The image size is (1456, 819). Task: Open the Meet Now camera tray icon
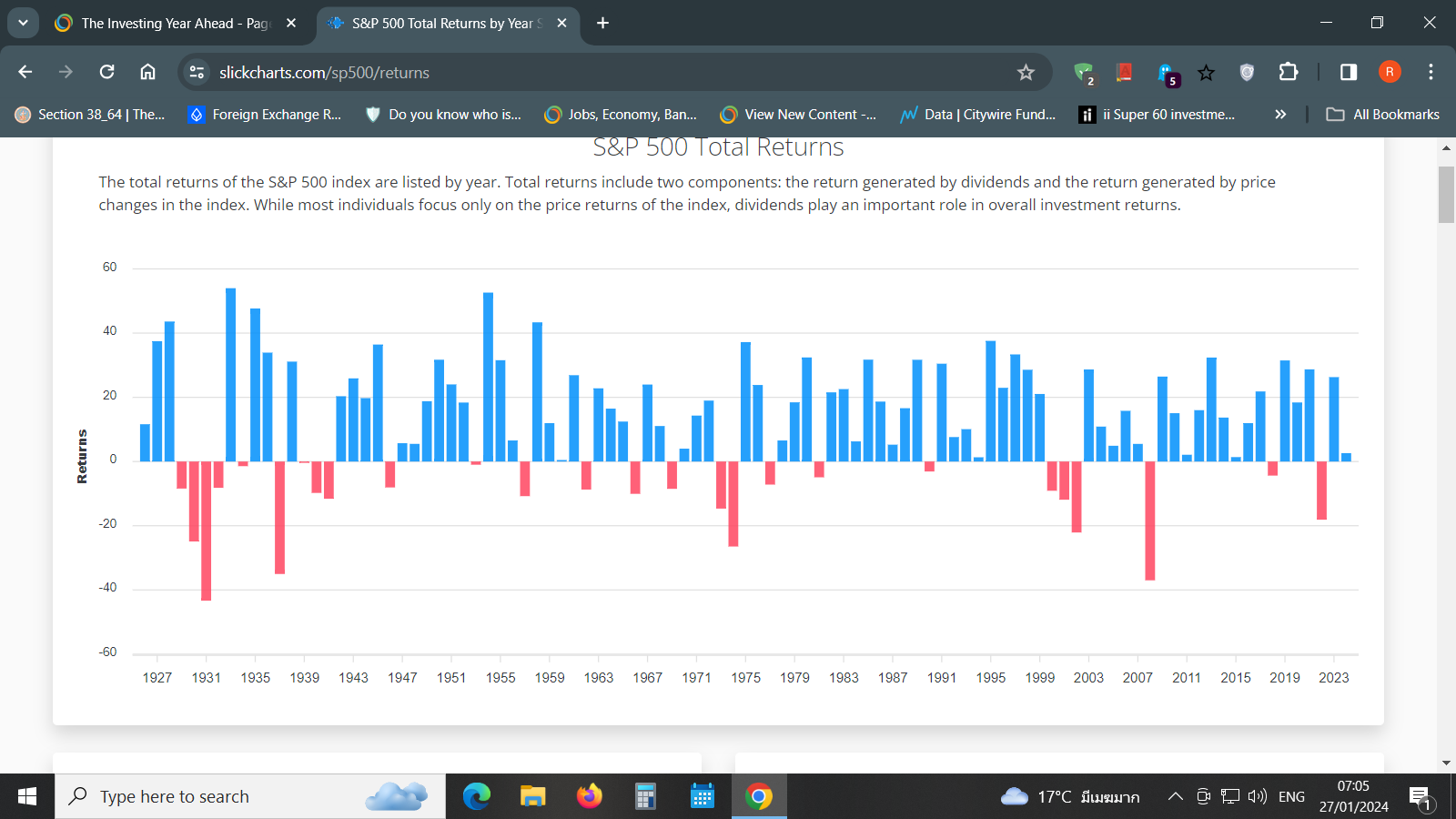point(1203,797)
